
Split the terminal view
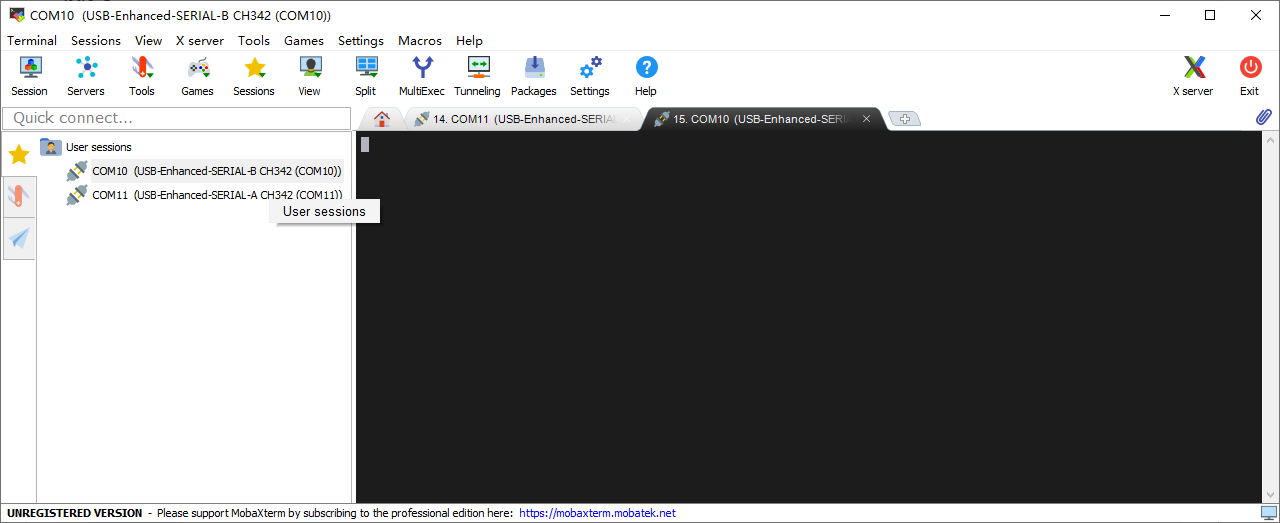(366, 76)
